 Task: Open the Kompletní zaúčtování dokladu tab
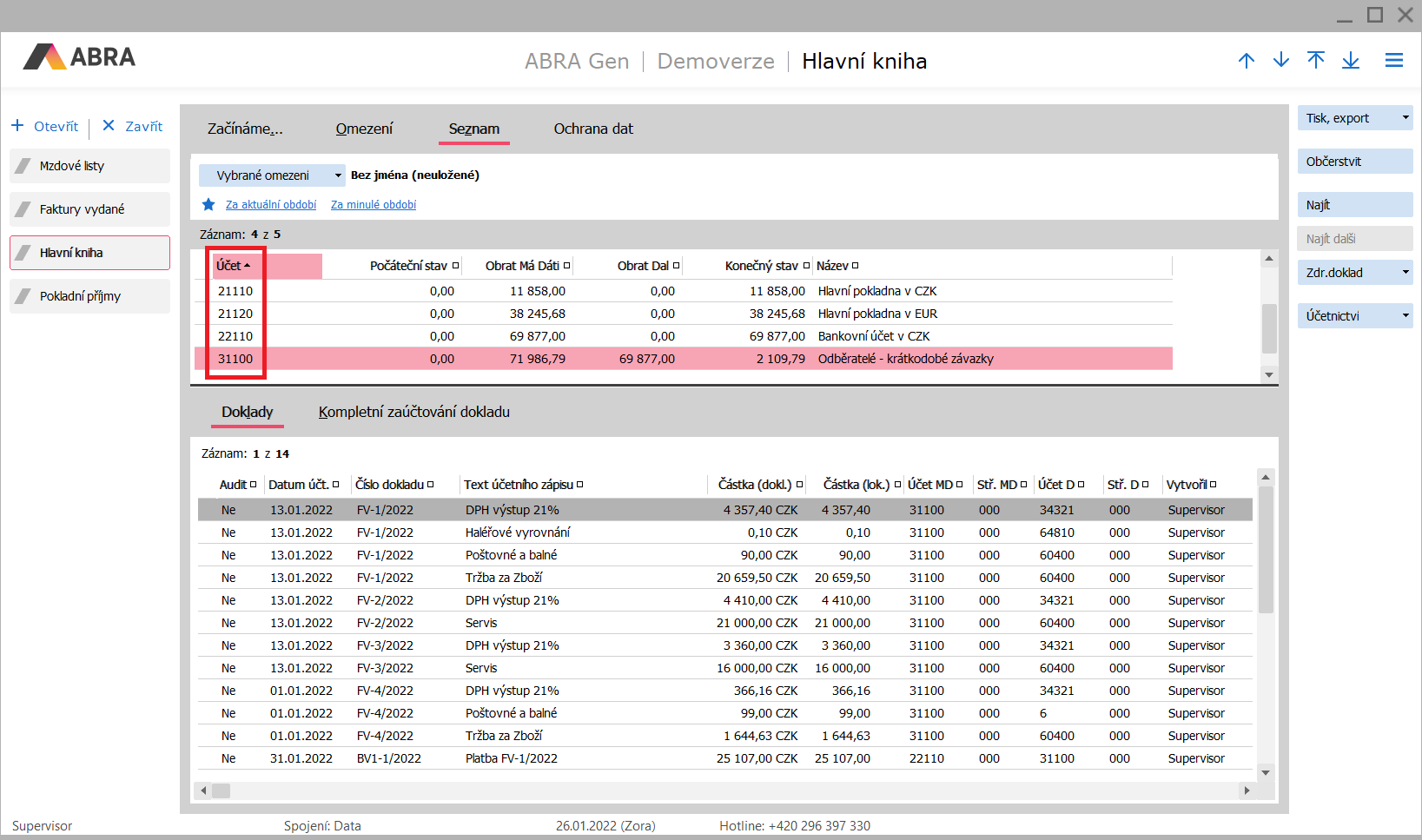pos(413,412)
